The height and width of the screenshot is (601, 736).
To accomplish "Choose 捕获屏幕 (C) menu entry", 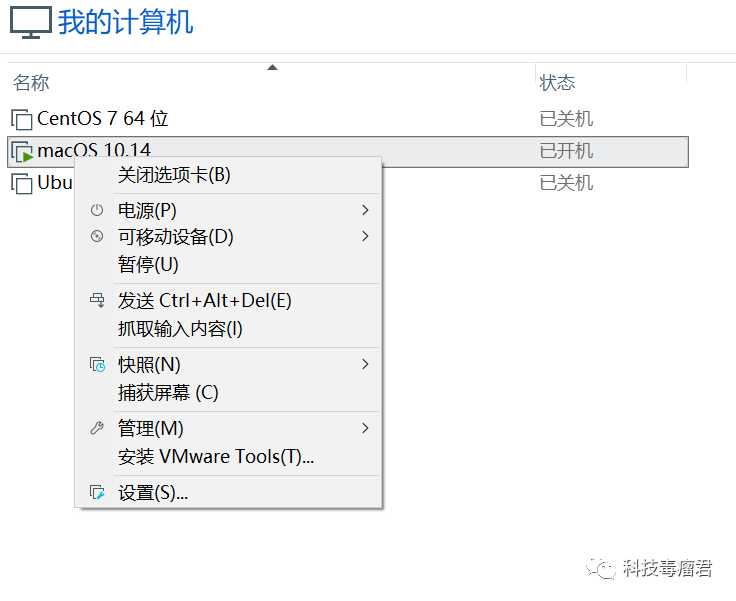I will point(168,393).
